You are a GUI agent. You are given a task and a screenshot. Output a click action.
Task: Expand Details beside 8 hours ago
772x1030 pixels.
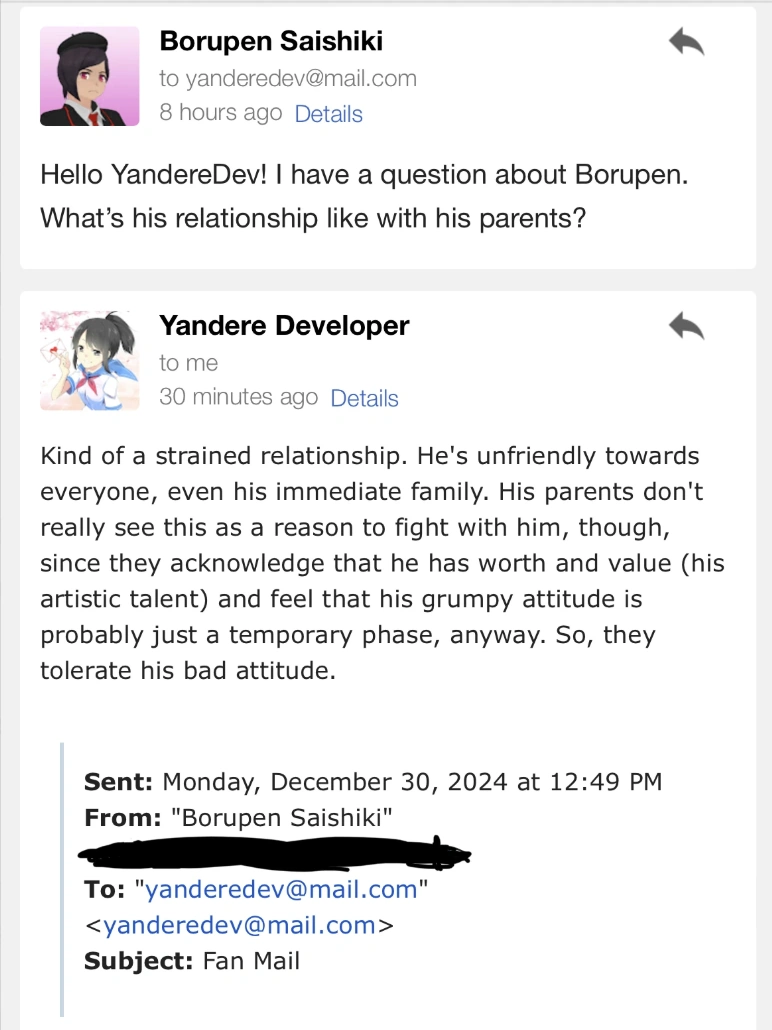pyautogui.click(x=328, y=114)
